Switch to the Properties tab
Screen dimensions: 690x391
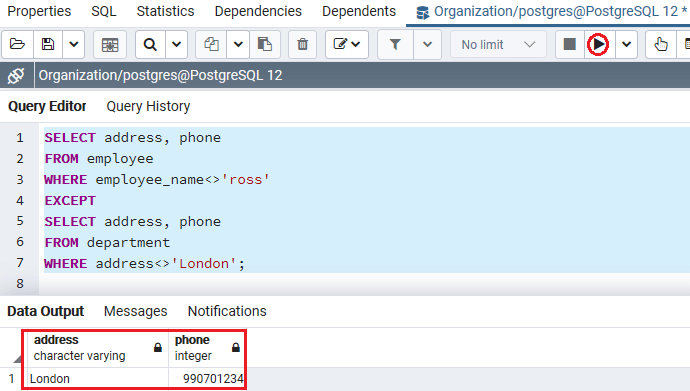point(39,11)
